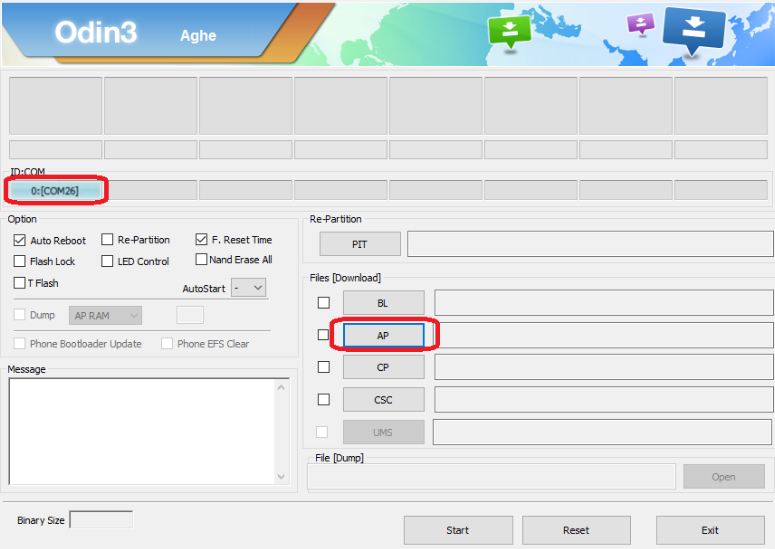Screen dimensions: 775x549
Task: Click the CP file button
Action: coord(384,368)
